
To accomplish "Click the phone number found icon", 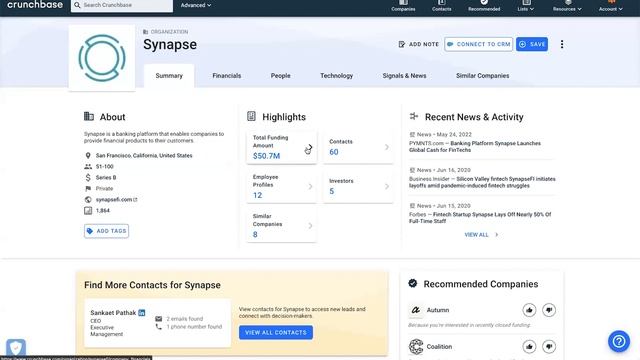I will [x=158, y=327].
